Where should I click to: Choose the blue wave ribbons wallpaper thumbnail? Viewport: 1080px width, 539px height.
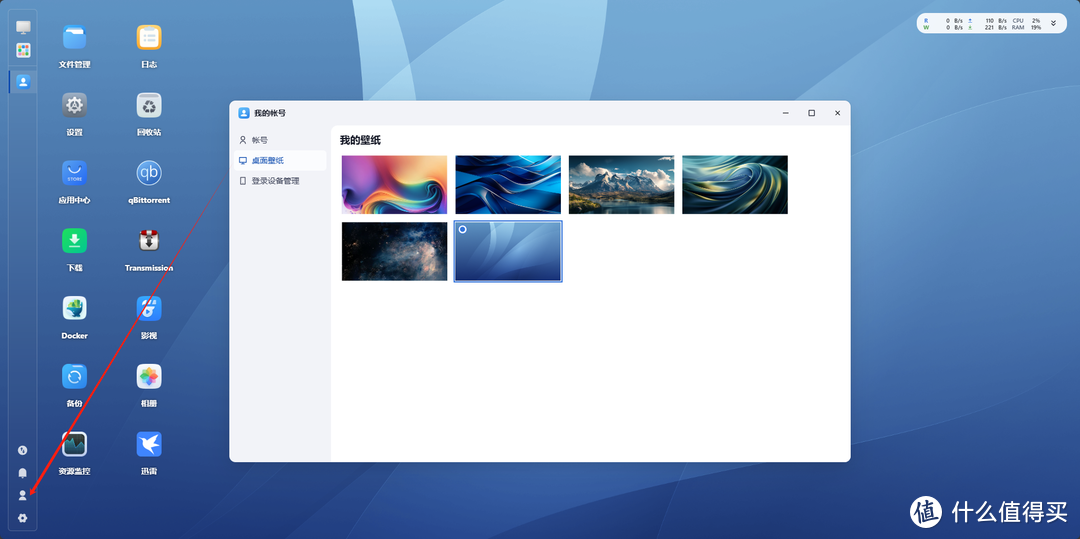click(508, 184)
